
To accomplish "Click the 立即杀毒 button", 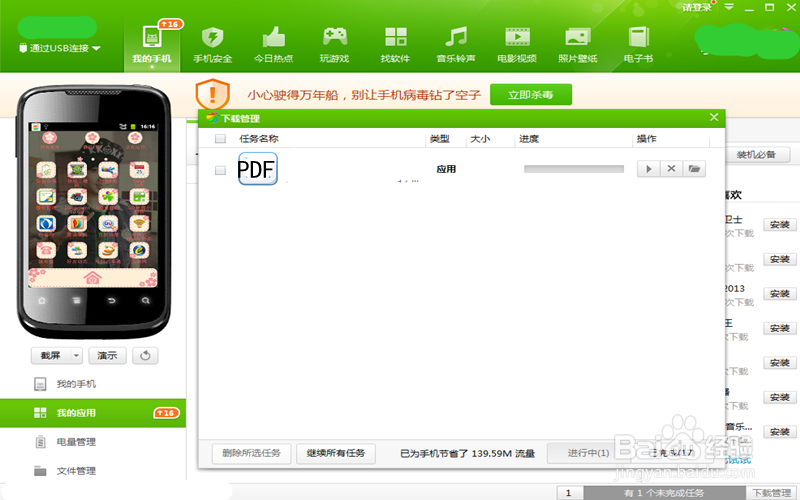I will point(531,94).
